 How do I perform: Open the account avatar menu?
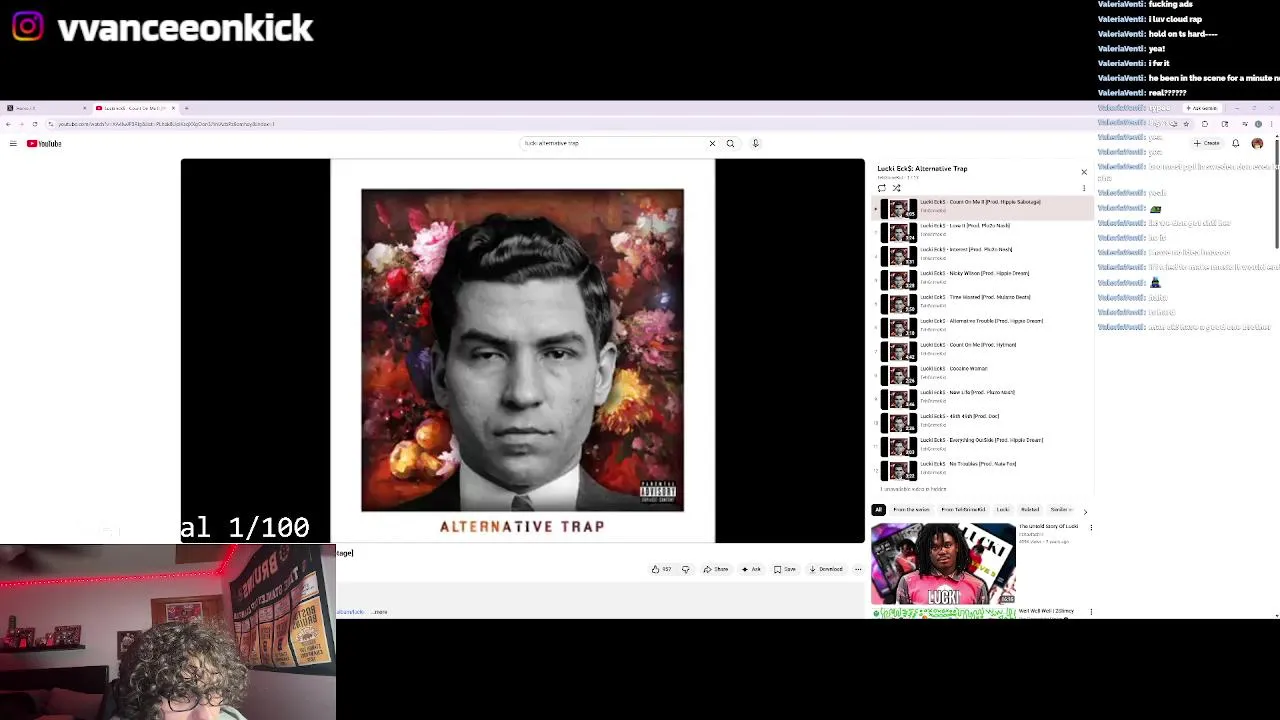pyautogui.click(x=1257, y=144)
